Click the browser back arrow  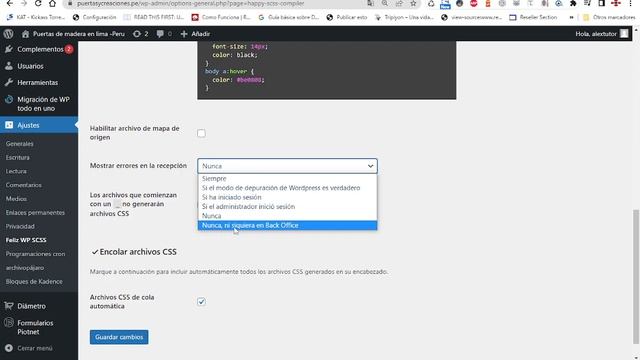(9, 3)
